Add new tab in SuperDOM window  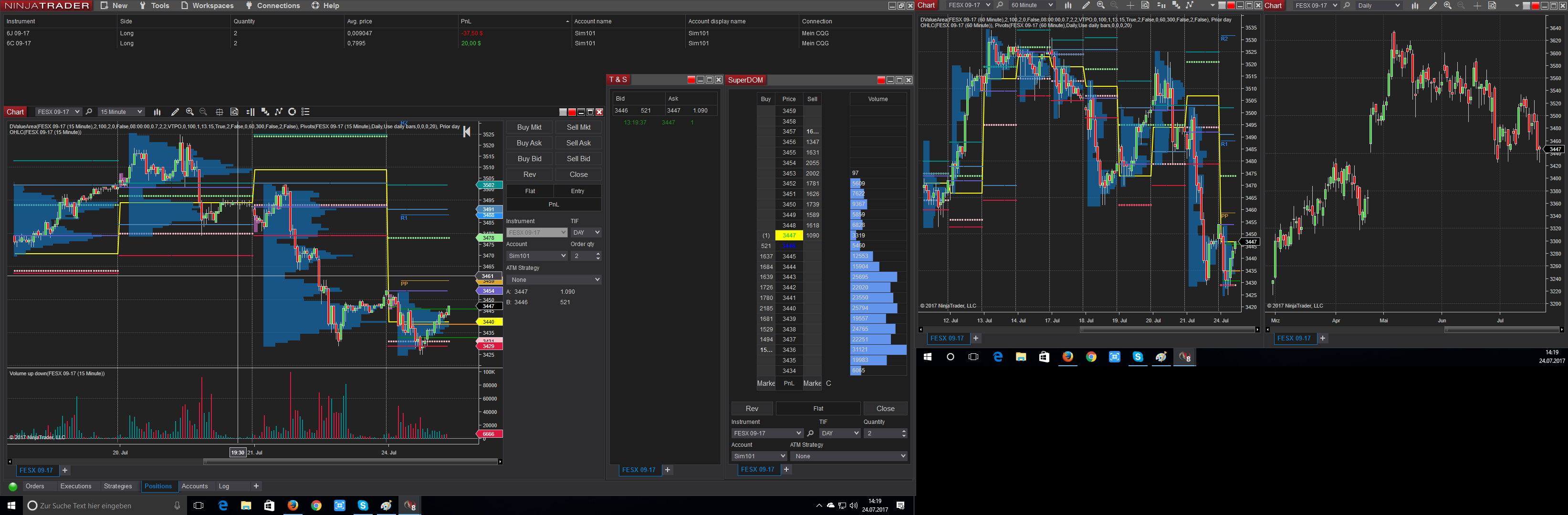pyautogui.click(x=786, y=469)
